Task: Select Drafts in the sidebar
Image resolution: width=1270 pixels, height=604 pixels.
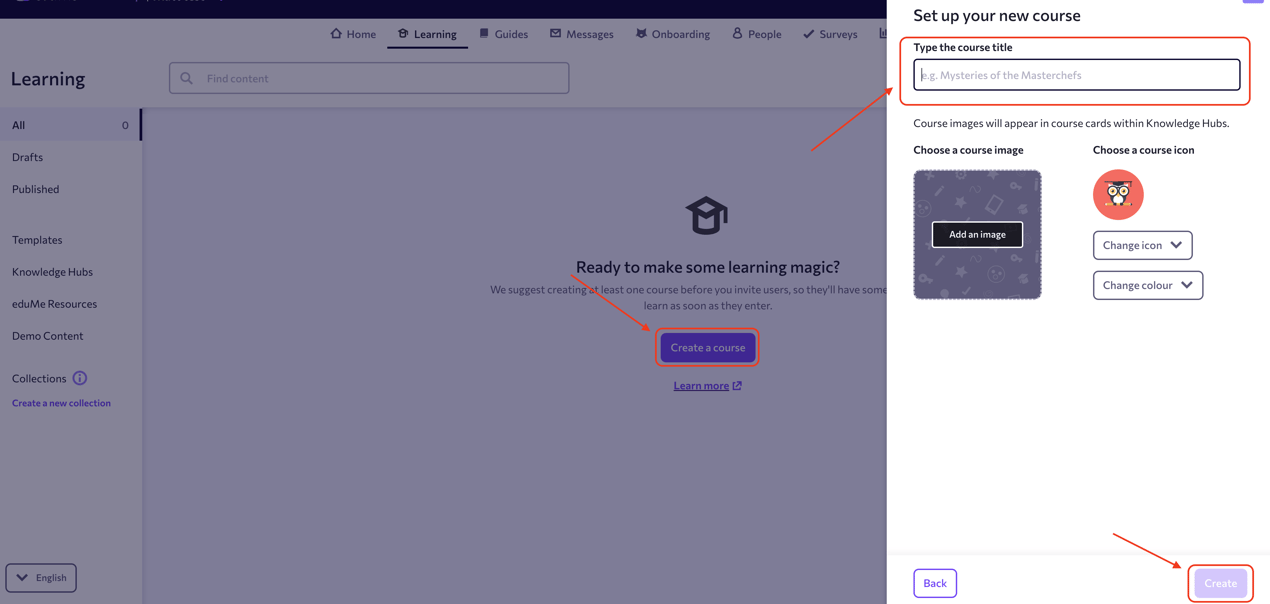Action: pyautogui.click(x=28, y=157)
